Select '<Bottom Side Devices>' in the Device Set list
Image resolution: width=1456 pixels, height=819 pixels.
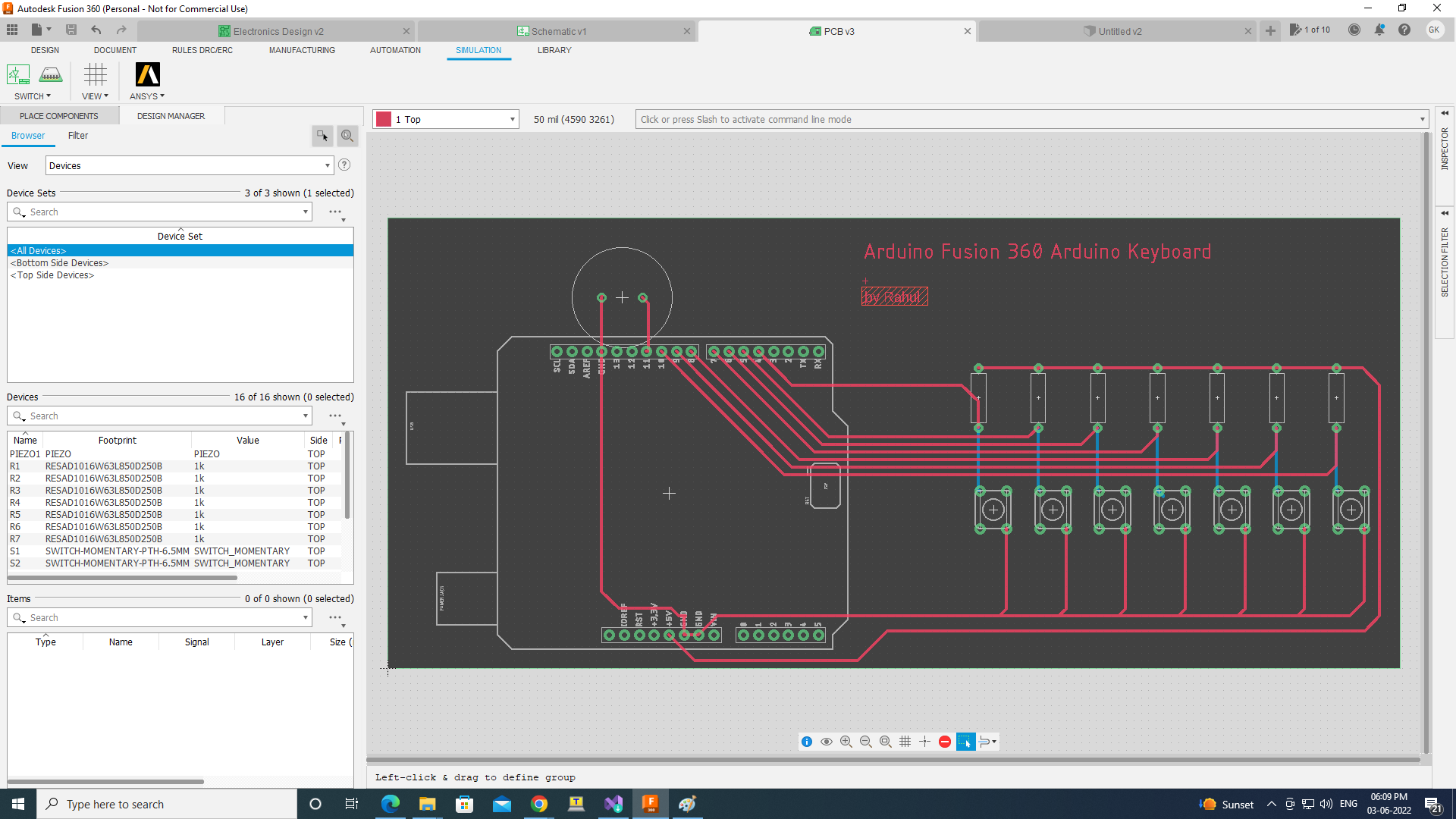point(60,262)
